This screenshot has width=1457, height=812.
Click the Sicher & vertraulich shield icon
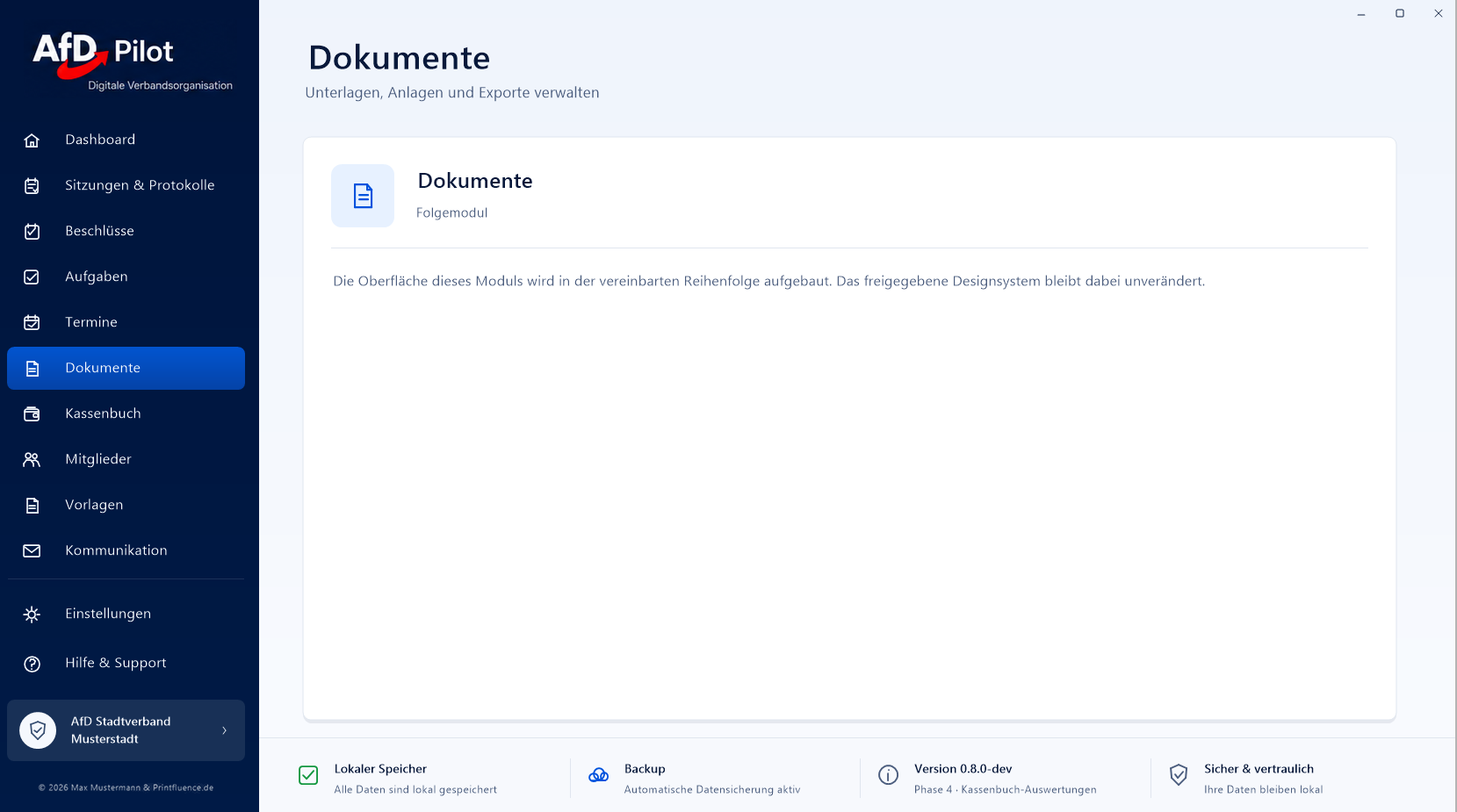(x=1179, y=775)
